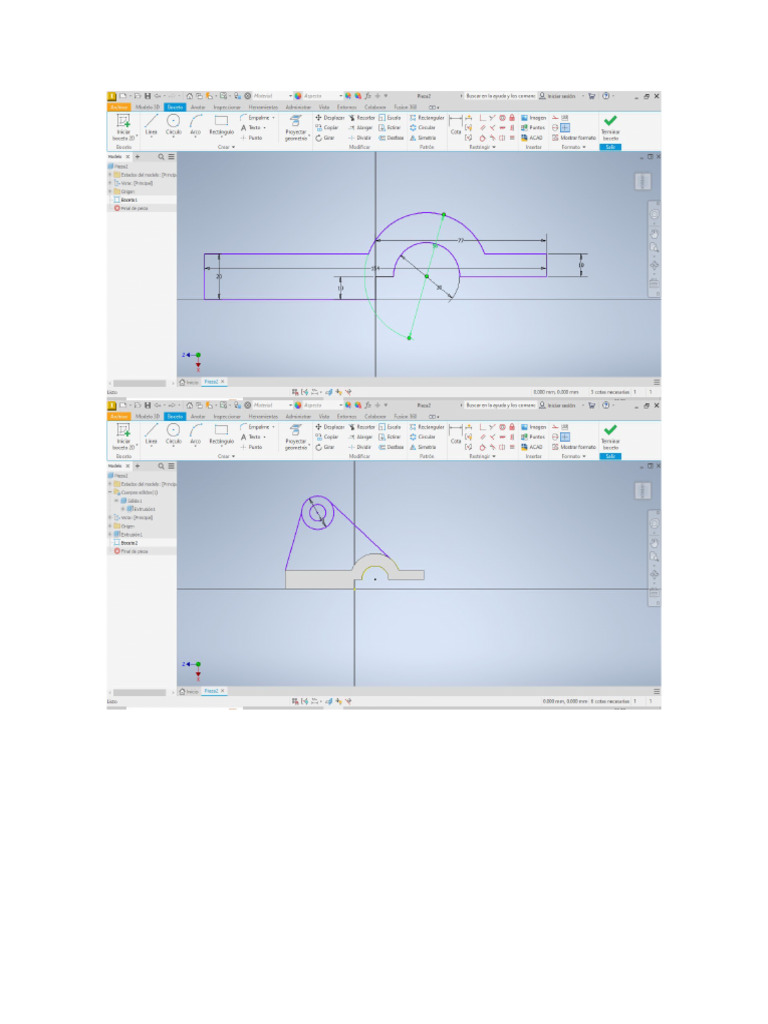Click help question icon in top window title bar
This screenshot has width=768, height=1024.
point(606,96)
